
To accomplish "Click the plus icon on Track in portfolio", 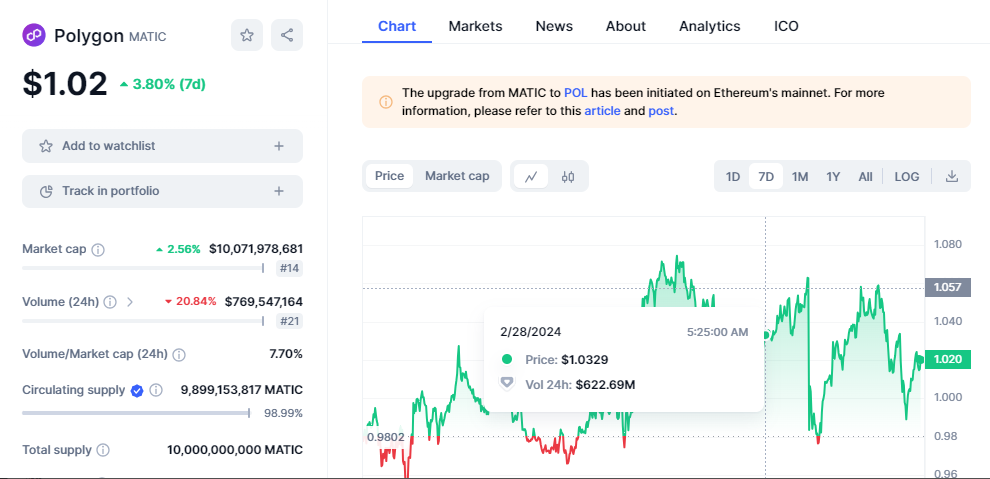I will 278,191.
